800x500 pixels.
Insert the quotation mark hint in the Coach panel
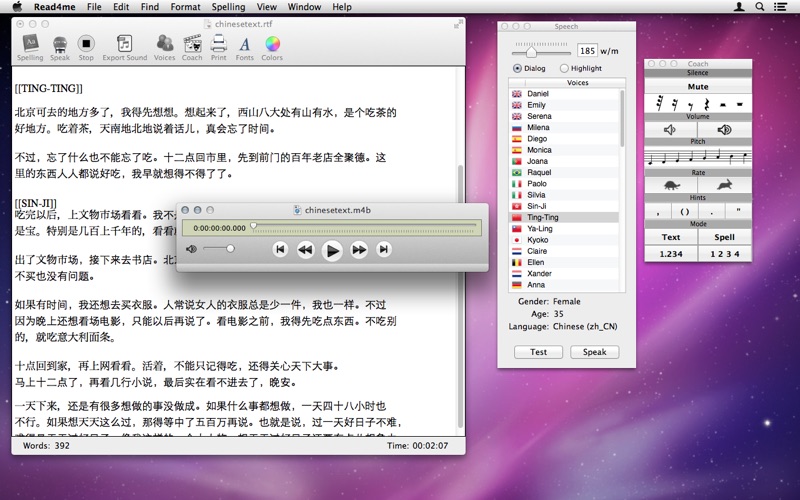tap(738, 212)
